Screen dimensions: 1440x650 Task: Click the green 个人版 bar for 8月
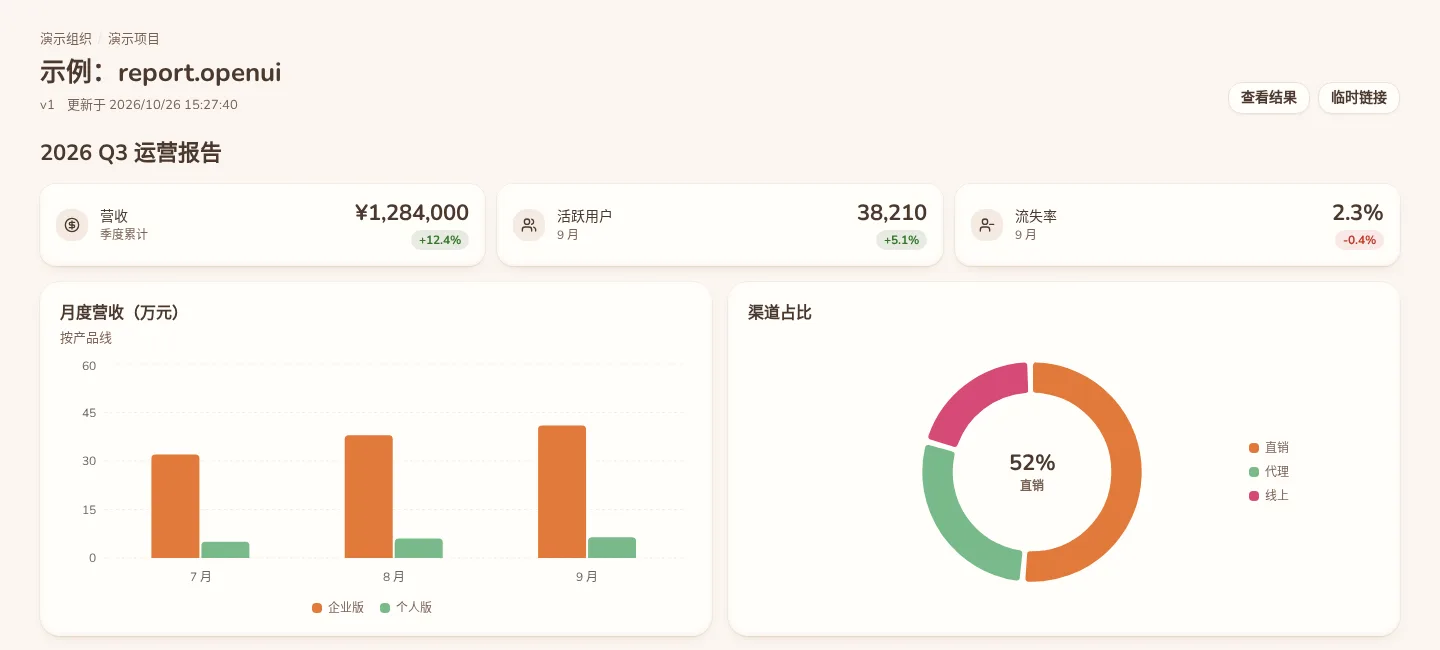(418, 548)
